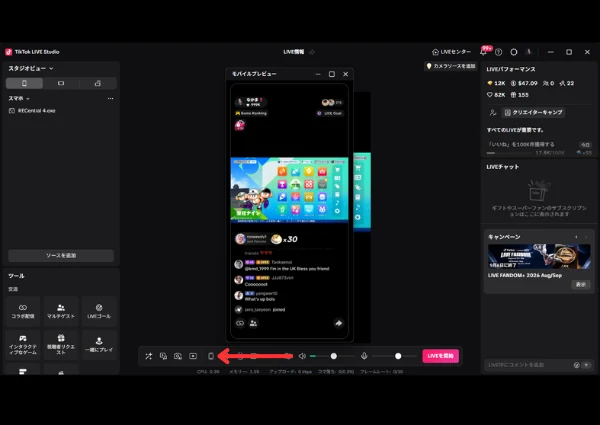Viewport: 600px width, 425px height.
Task: Open the コラボ配信 tool
Action: [x=23, y=311]
